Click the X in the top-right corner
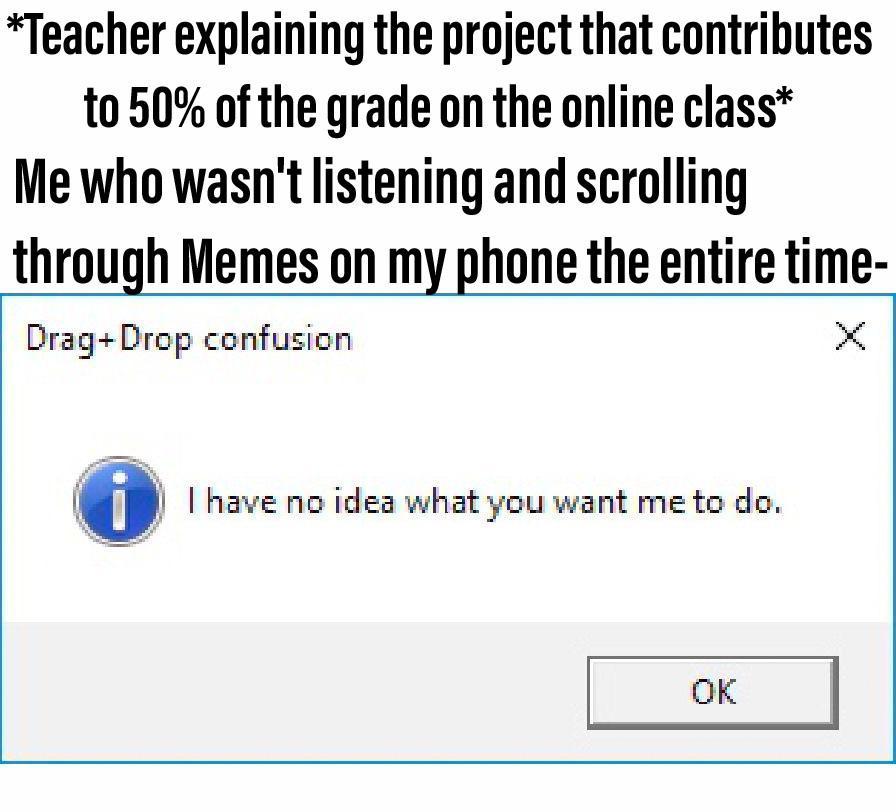 click(849, 337)
